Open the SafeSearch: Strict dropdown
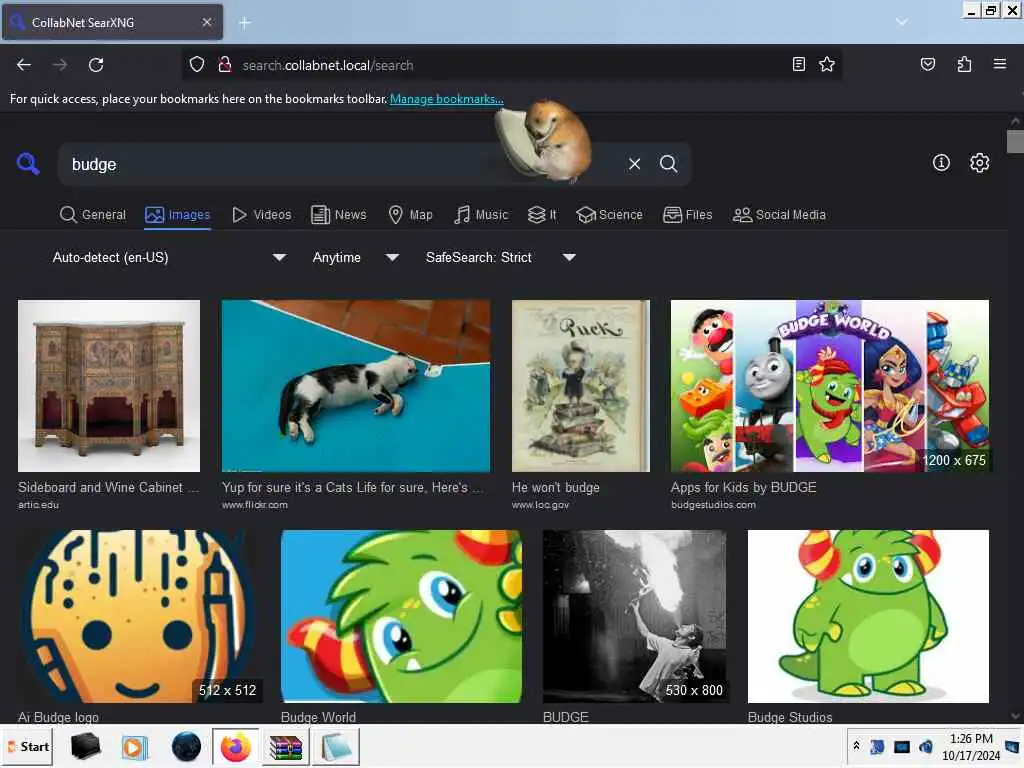1024x768 pixels. (500, 257)
